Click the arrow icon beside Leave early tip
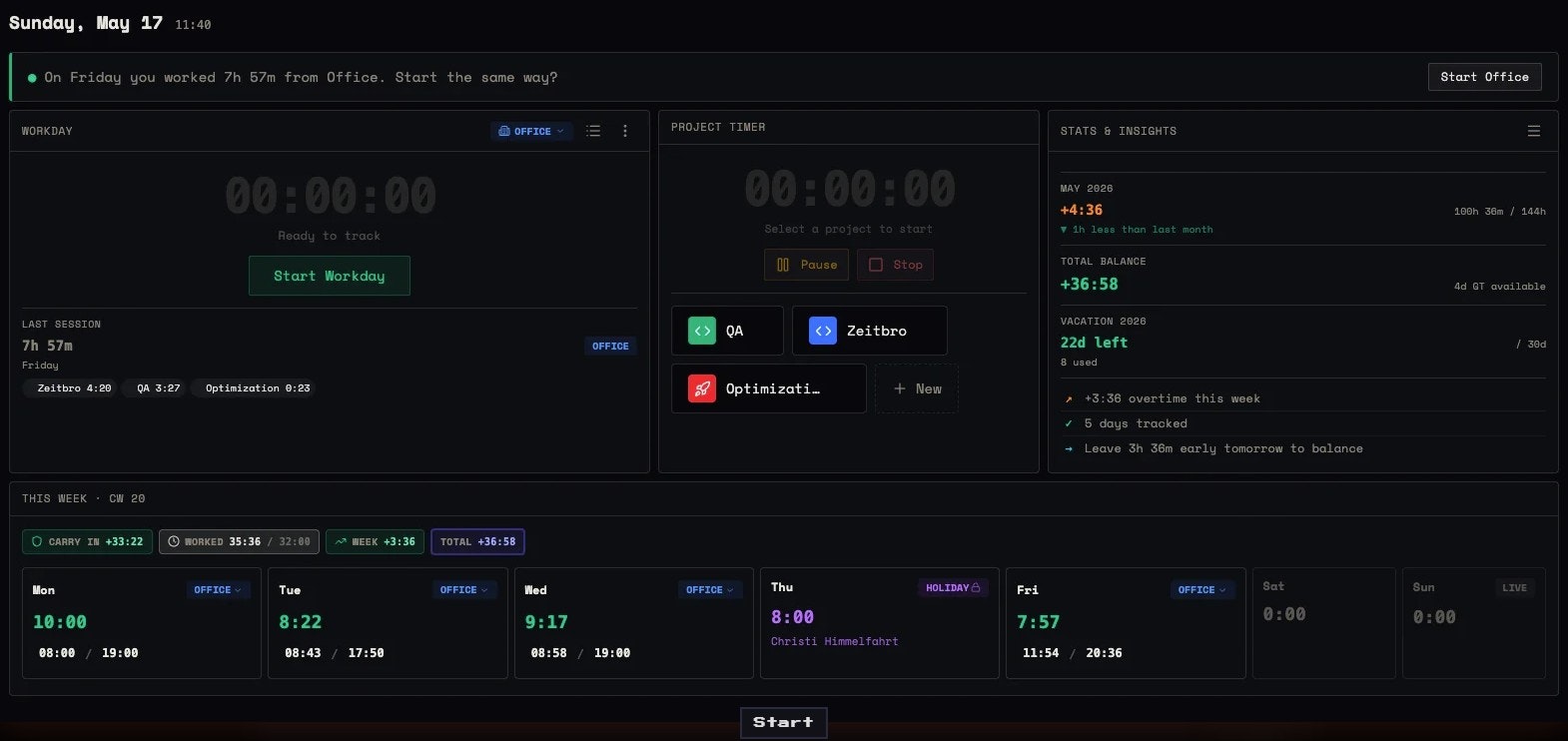This screenshot has width=1568, height=741. point(1069,448)
